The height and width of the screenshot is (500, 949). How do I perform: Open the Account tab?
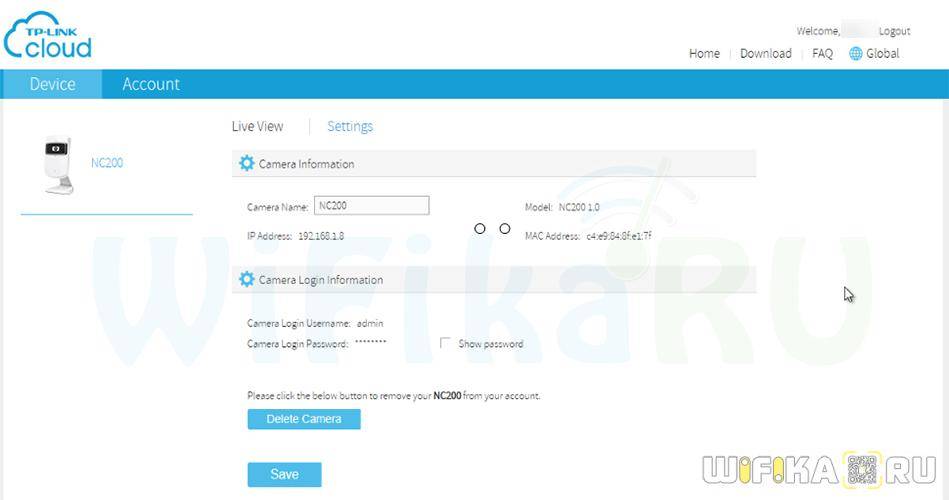151,84
